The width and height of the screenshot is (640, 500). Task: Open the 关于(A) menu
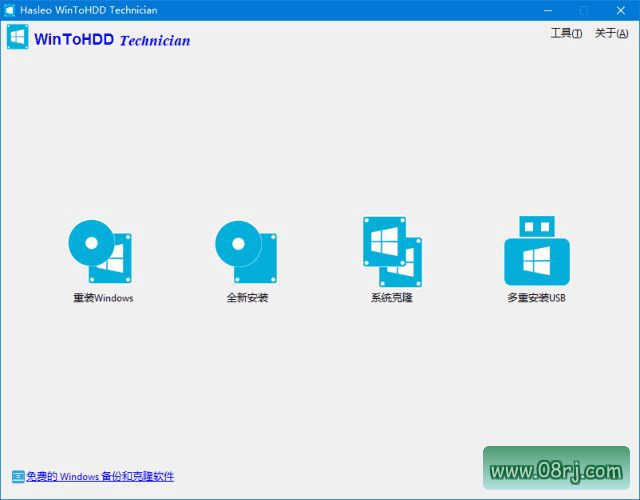point(611,33)
